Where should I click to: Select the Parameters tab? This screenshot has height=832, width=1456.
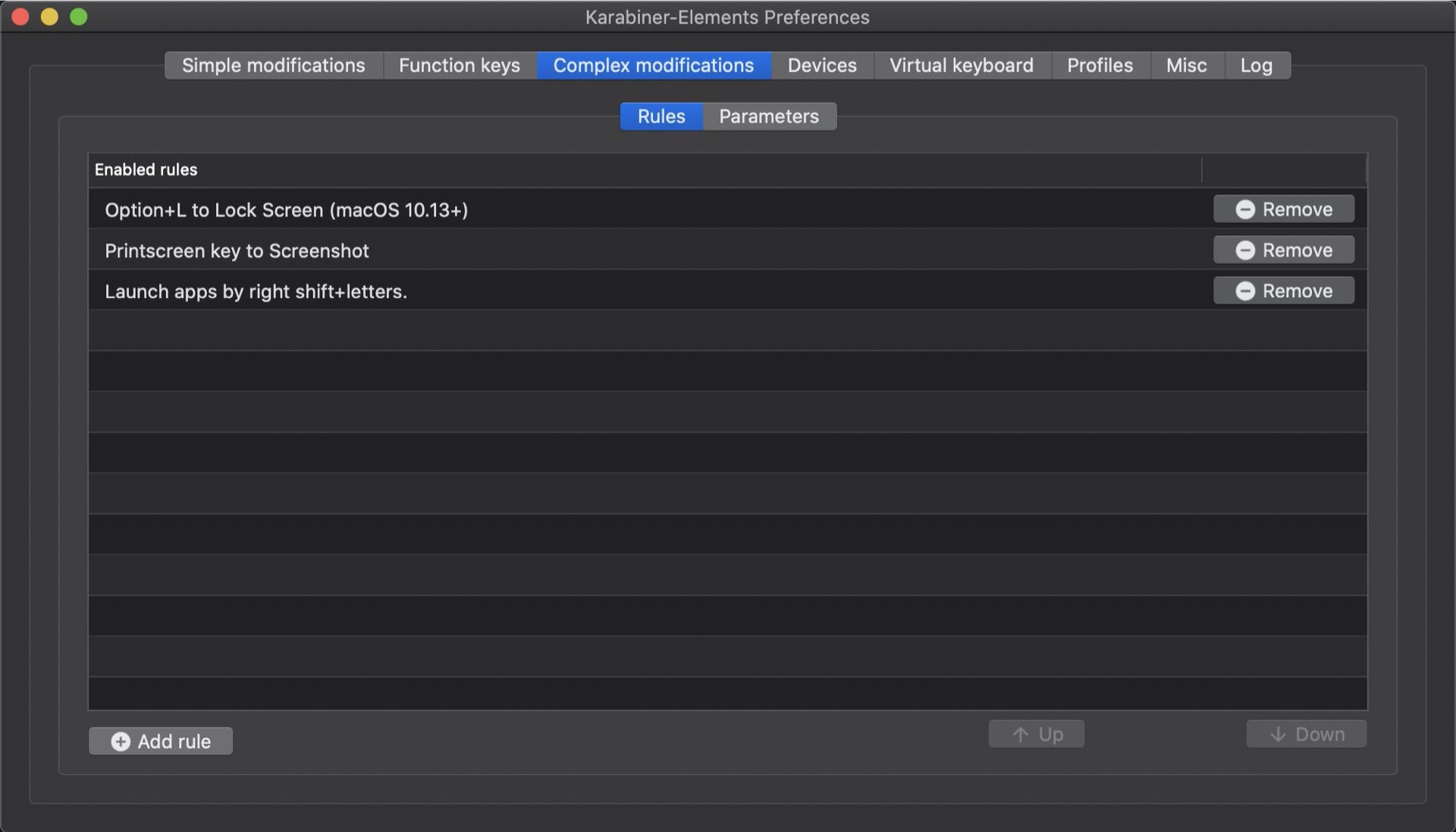pos(769,116)
